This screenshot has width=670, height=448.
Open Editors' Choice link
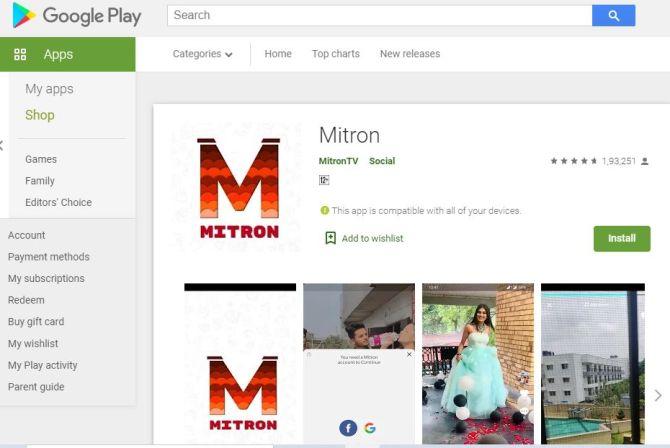[59, 202]
